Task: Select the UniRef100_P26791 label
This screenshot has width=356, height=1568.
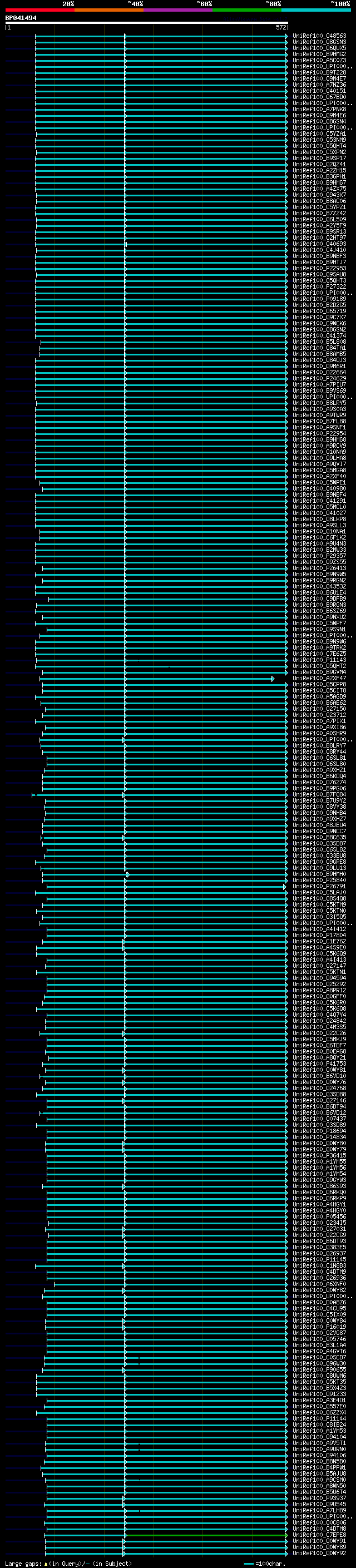Action: (319, 886)
